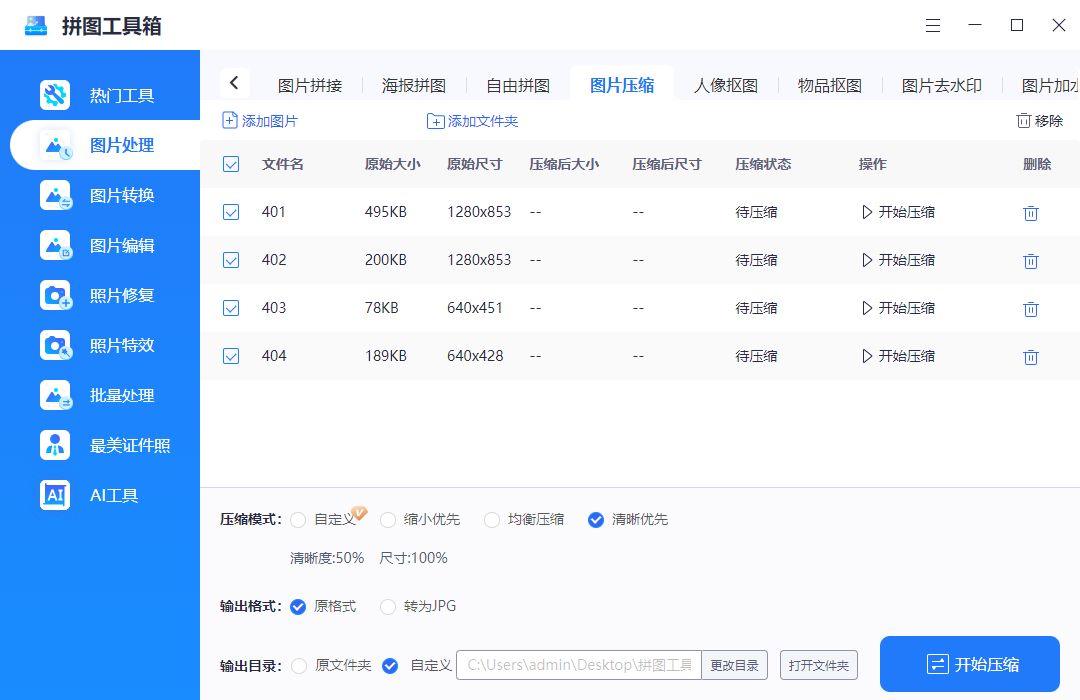Open the 照片修复 sidebar section
Screen dimensions: 1080x700
(x=100, y=295)
